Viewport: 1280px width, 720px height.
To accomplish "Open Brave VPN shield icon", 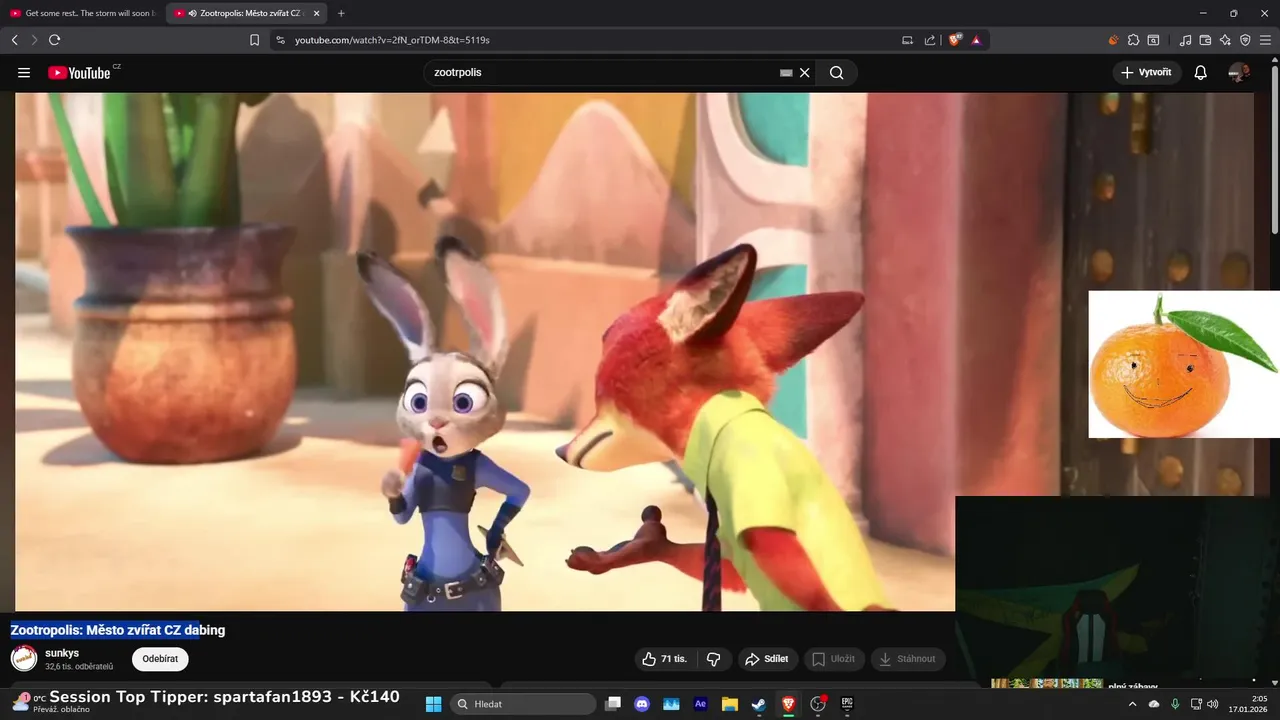I will (x=1245, y=40).
